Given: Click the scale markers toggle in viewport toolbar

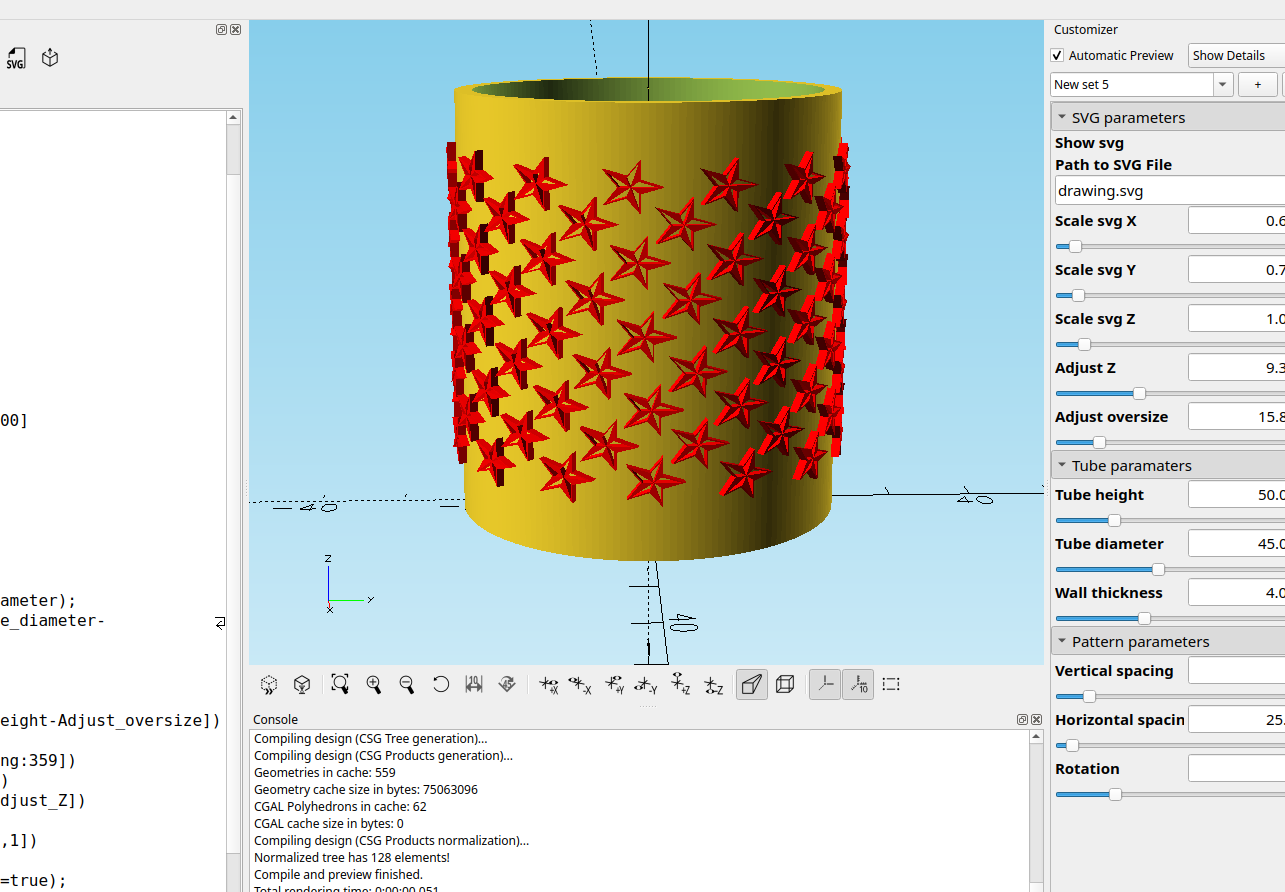Looking at the screenshot, I should (858, 684).
